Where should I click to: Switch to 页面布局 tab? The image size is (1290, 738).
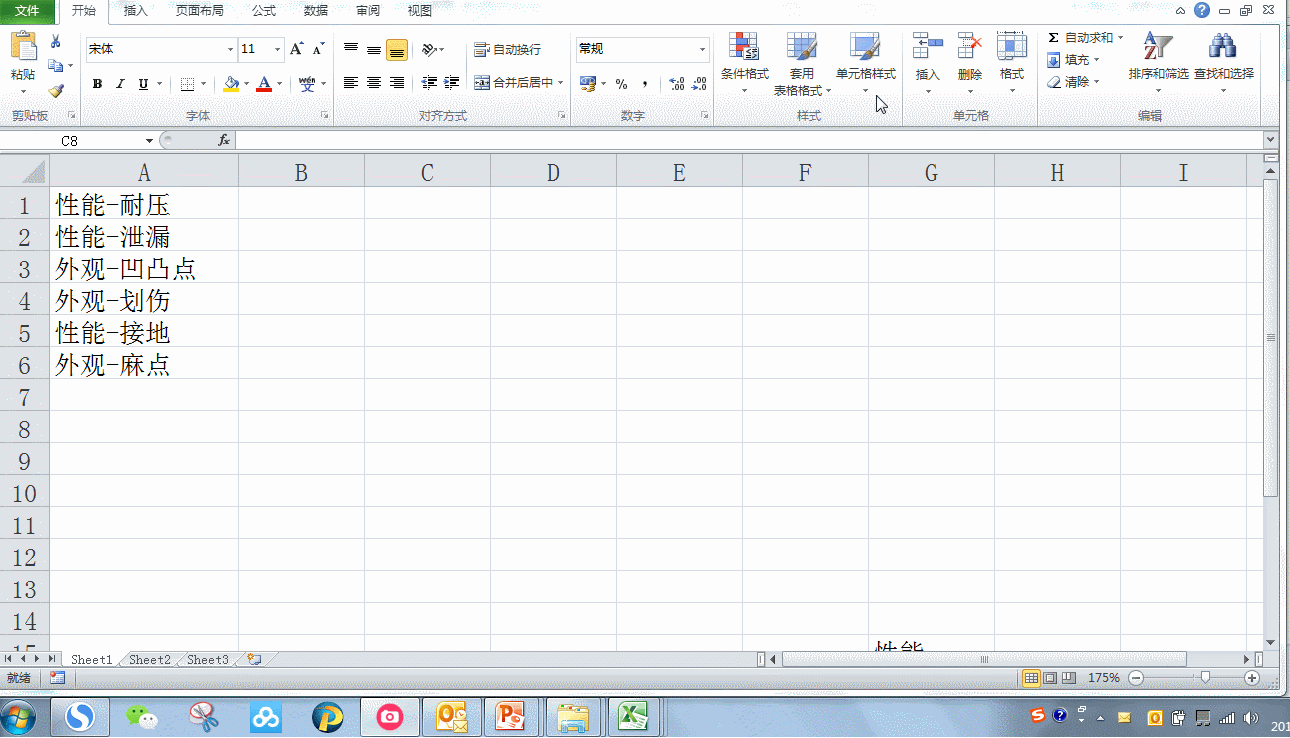click(199, 11)
